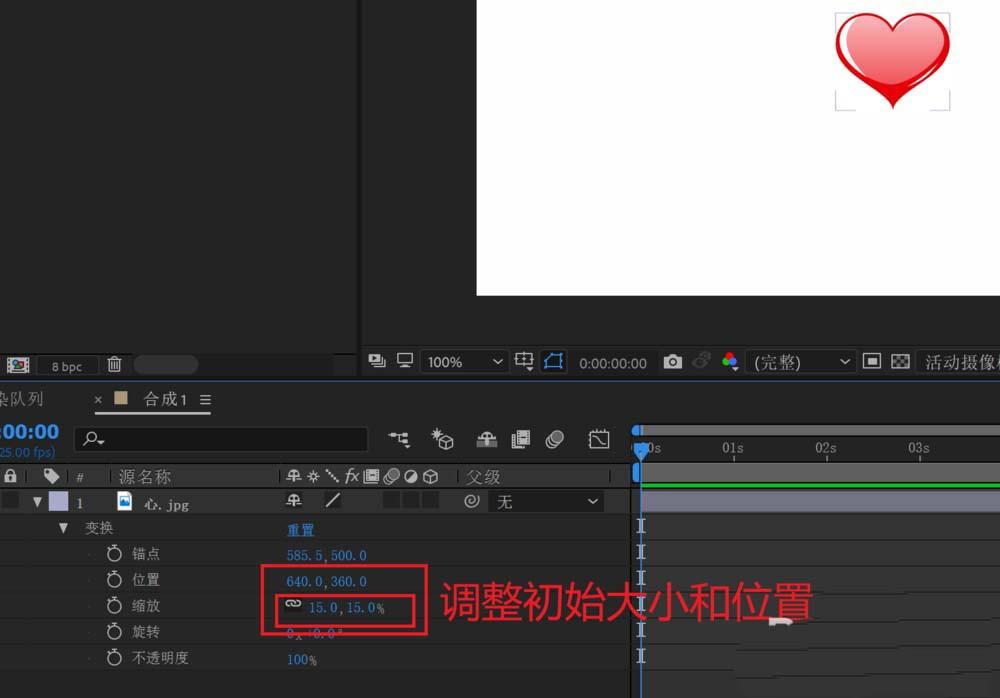Open the Graph Editor icon
The image size is (1000, 698).
click(597, 440)
